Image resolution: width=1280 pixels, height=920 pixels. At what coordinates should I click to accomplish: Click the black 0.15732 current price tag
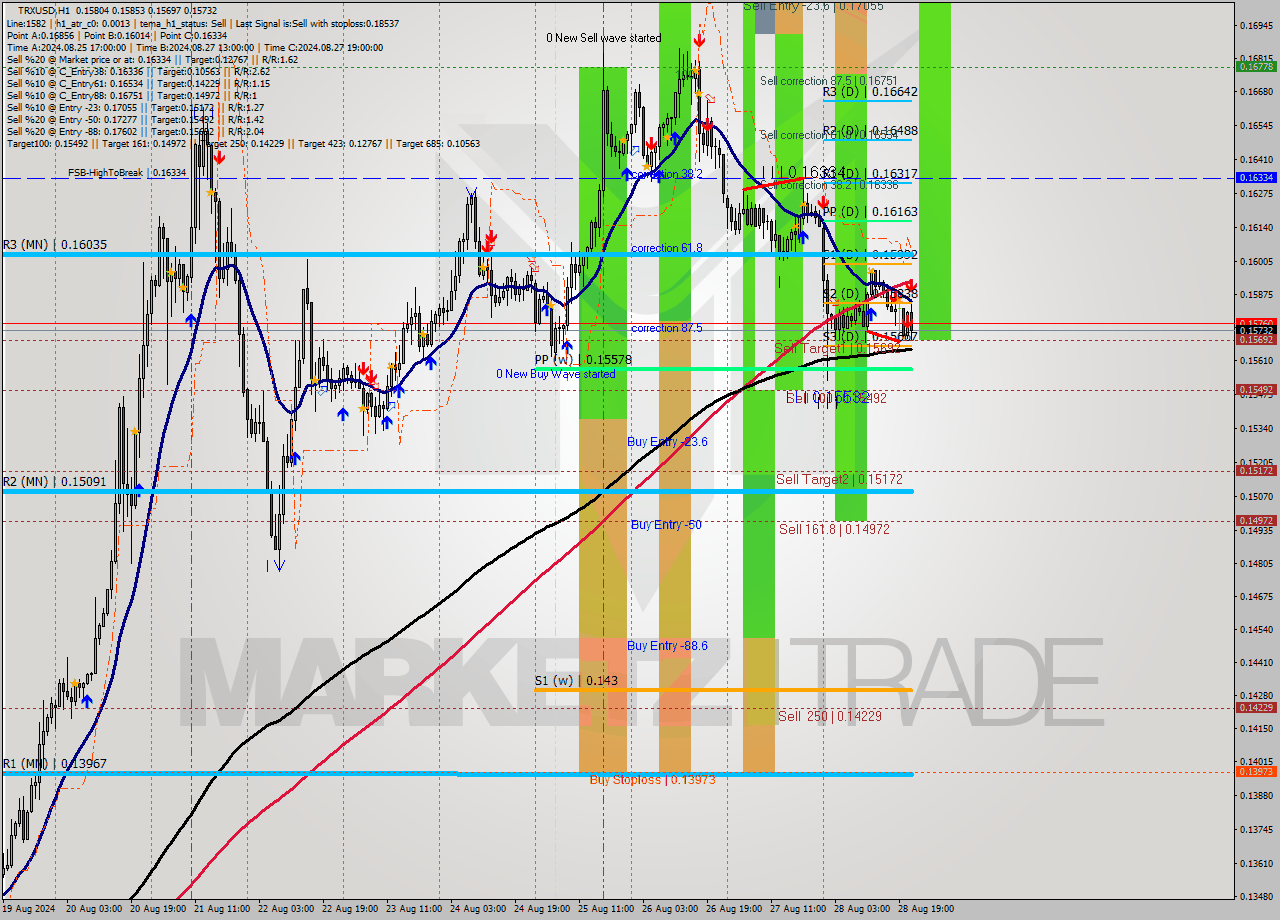1256,330
